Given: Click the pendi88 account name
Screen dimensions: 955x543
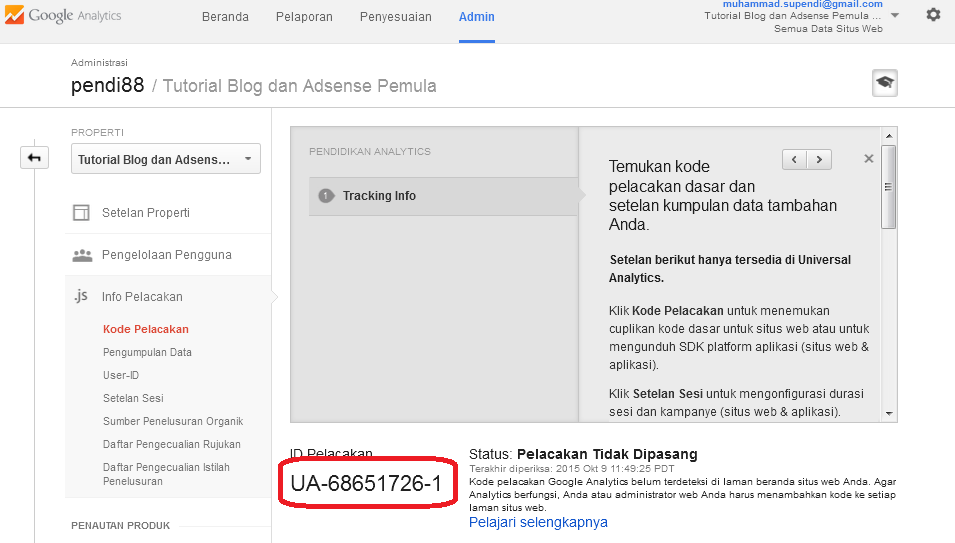Looking at the screenshot, I should (x=107, y=85).
